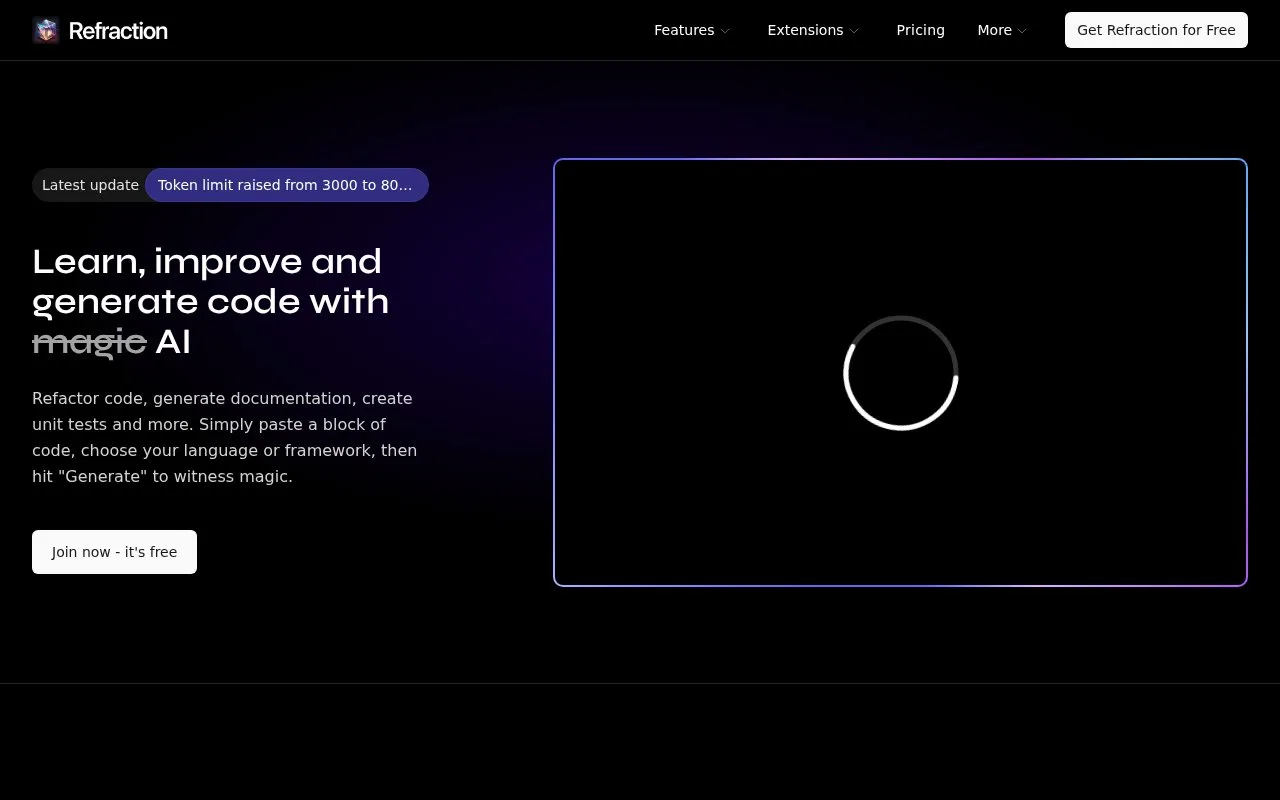Expand the Extensions chevron arrow
This screenshot has height=800, width=1280.
point(854,31)
